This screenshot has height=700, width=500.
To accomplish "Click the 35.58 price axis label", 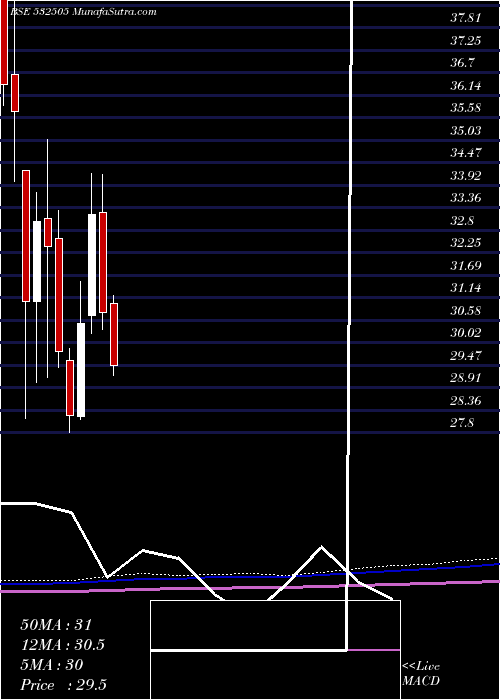I will point(466,108).
